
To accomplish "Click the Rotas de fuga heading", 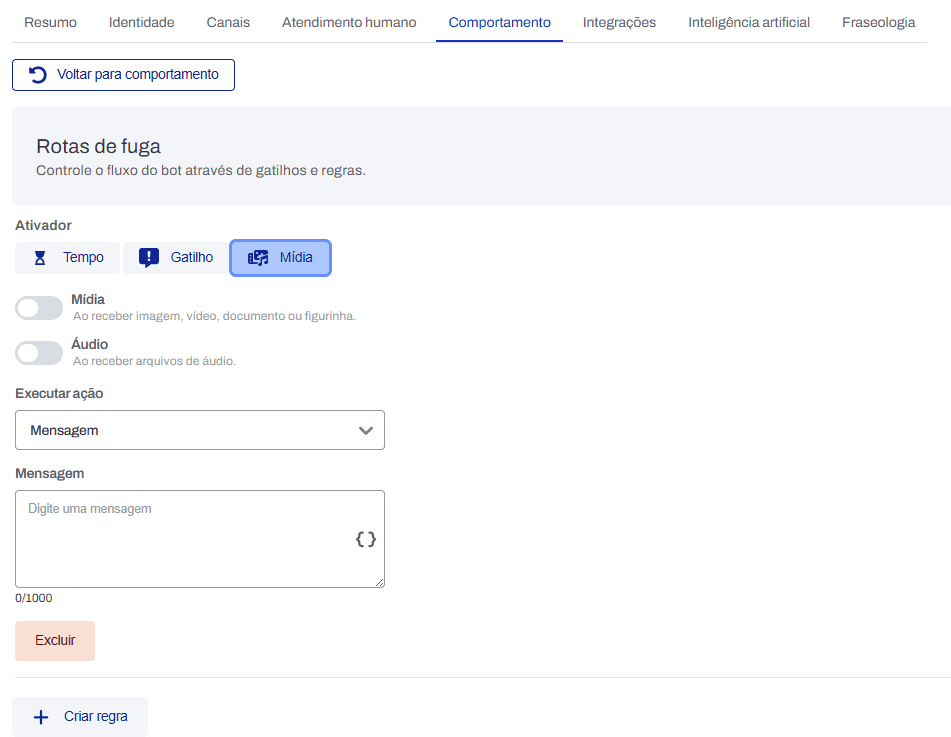I will pyautogui.click(x=98, y=146).
